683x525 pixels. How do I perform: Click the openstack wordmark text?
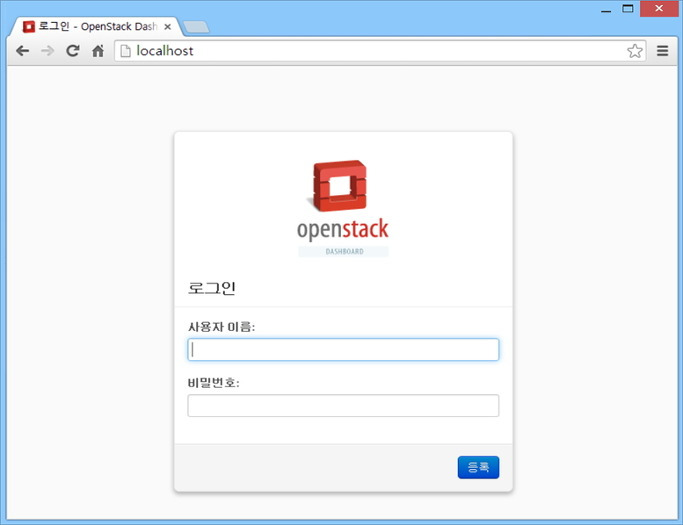343,229
